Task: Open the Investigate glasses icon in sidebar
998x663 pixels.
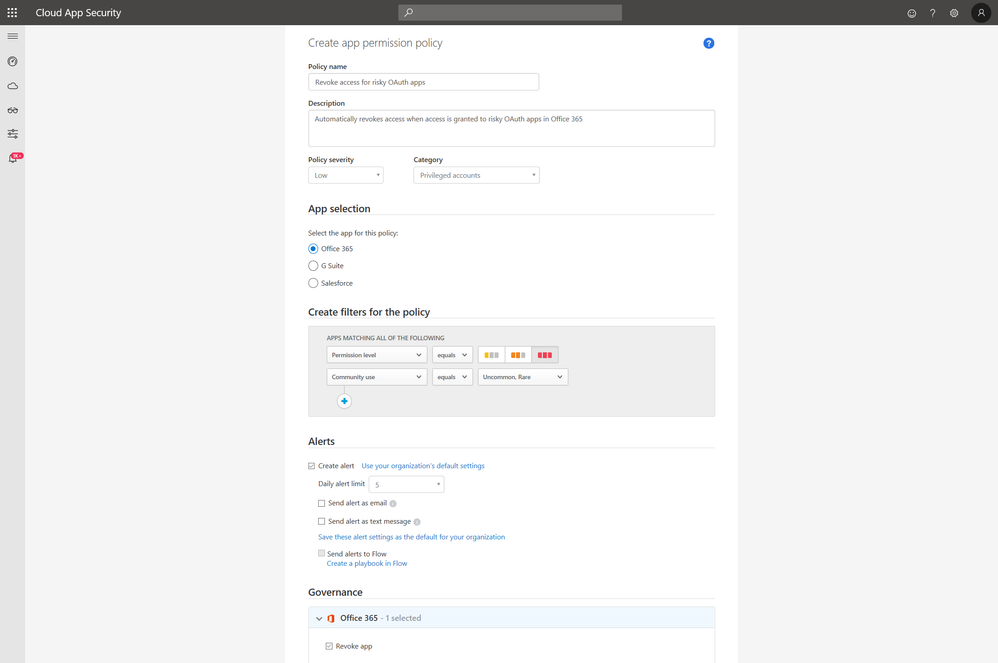Action: (x=13, y=110)
